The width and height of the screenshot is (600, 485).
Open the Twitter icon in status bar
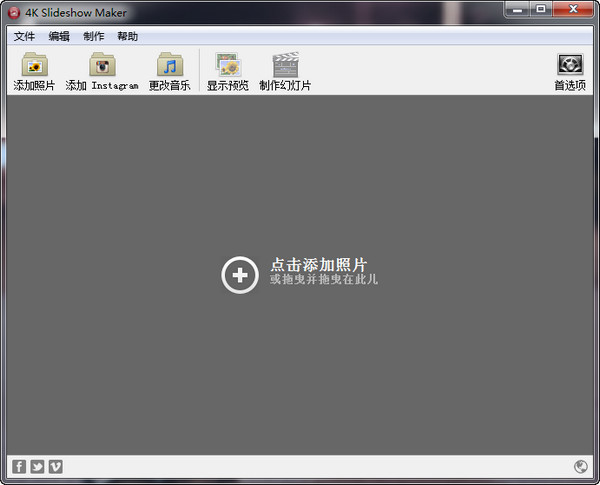(37, 467)
